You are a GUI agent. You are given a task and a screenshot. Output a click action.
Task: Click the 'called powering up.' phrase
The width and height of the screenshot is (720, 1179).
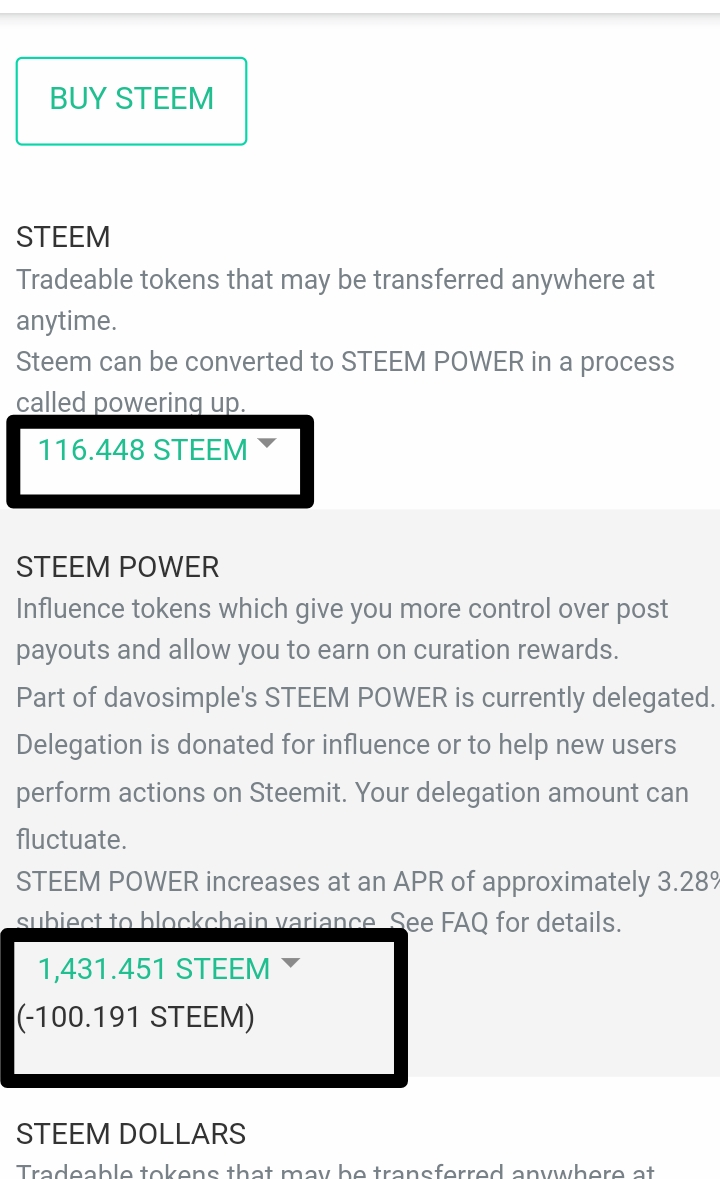coord(131,402)
